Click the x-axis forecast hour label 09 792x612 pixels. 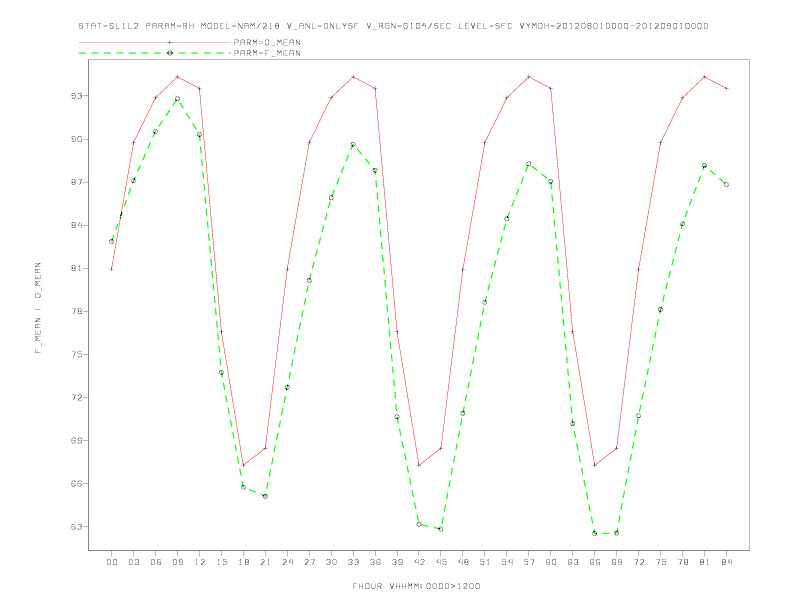tap(177, 562)
